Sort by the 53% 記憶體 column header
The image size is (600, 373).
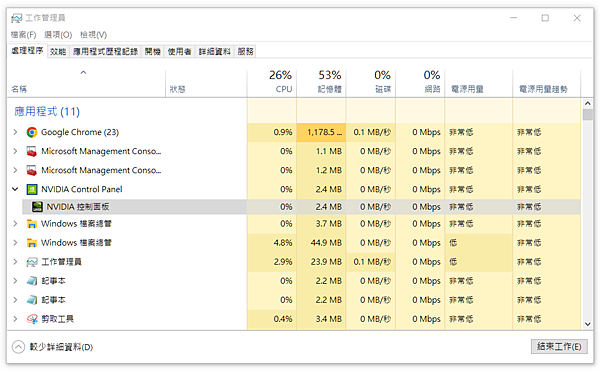tap(321, 83)
